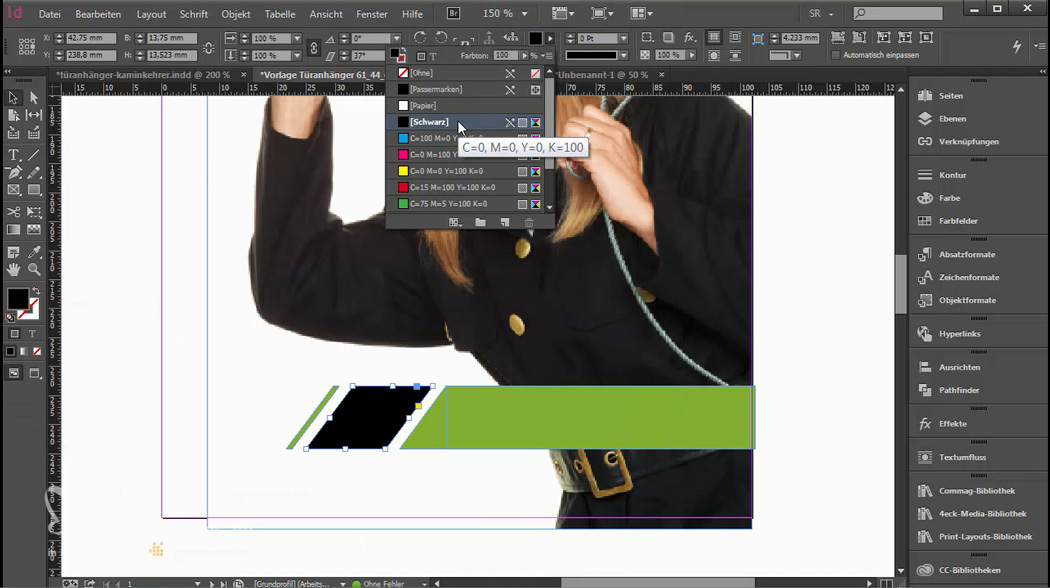Select the Hand tool
Screen dimensions: 1050x588
click(13, 270)
